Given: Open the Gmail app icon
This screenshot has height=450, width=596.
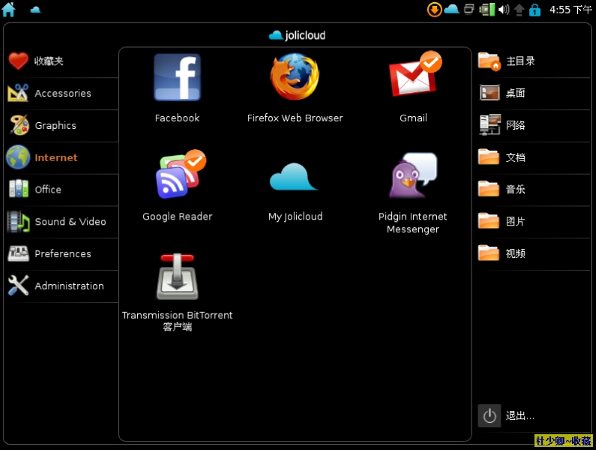Looking at the screenshot, I should tap(415, 74).
